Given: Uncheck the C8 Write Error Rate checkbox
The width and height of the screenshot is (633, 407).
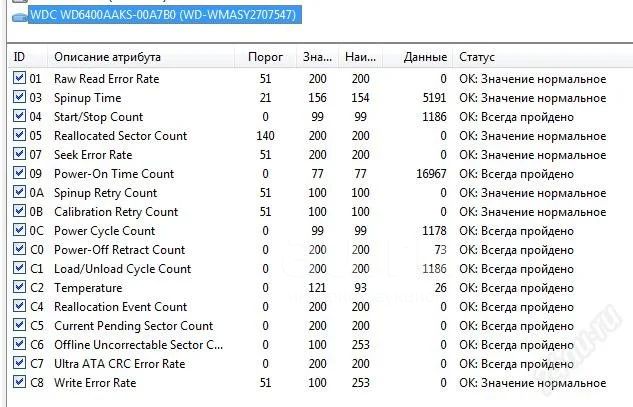Looking at the screenshot, I should pos(19,383).
